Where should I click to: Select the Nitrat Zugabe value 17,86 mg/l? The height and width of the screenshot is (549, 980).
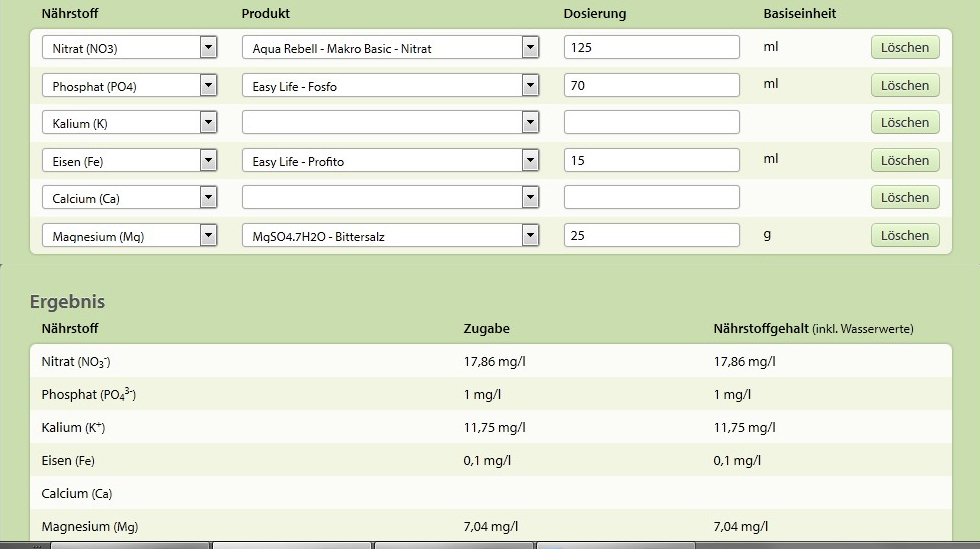tap(494, 362)
